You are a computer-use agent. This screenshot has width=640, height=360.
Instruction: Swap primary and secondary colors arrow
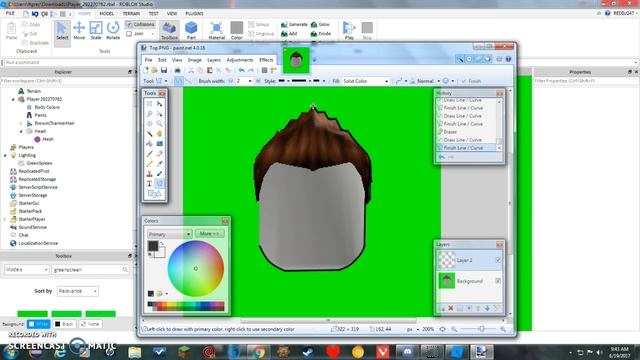tap(162, 244)
